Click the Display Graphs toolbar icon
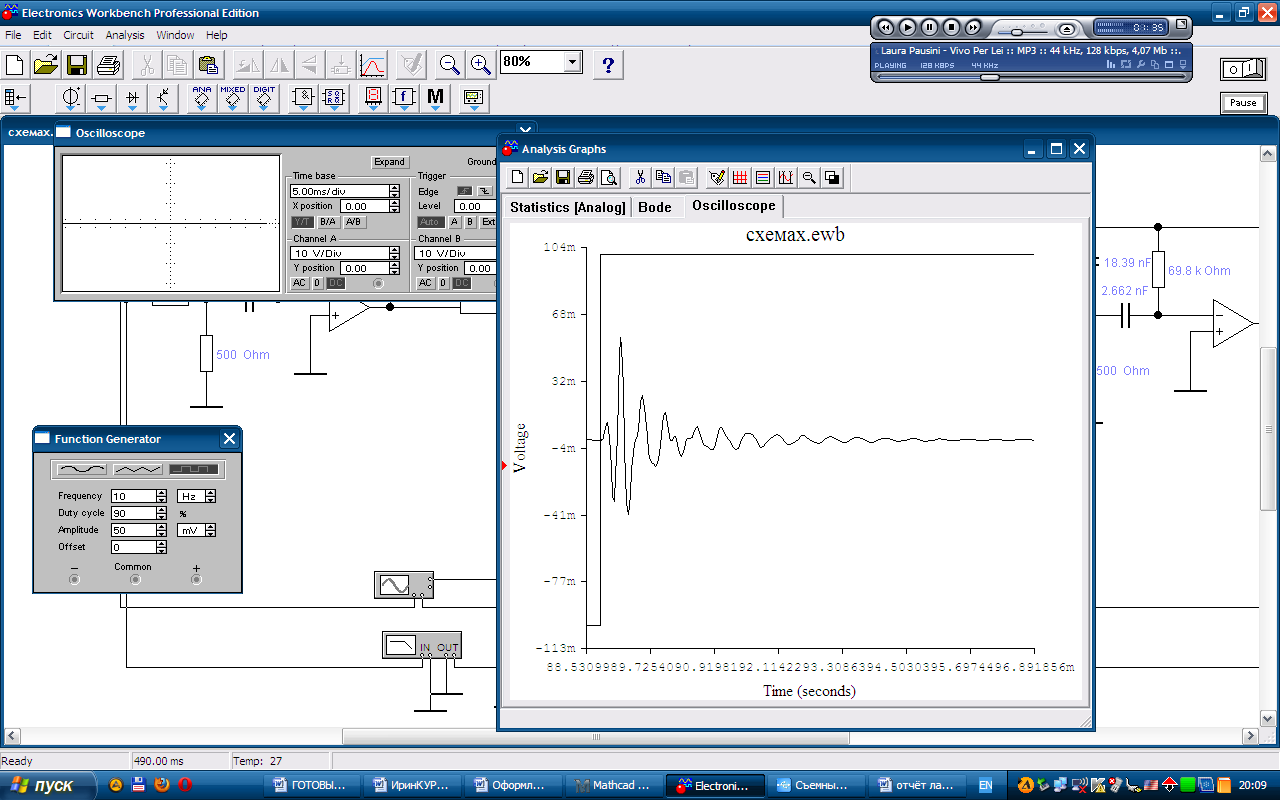The height and width of the screenshot is (800, 1280). click(x=372, y=66)
